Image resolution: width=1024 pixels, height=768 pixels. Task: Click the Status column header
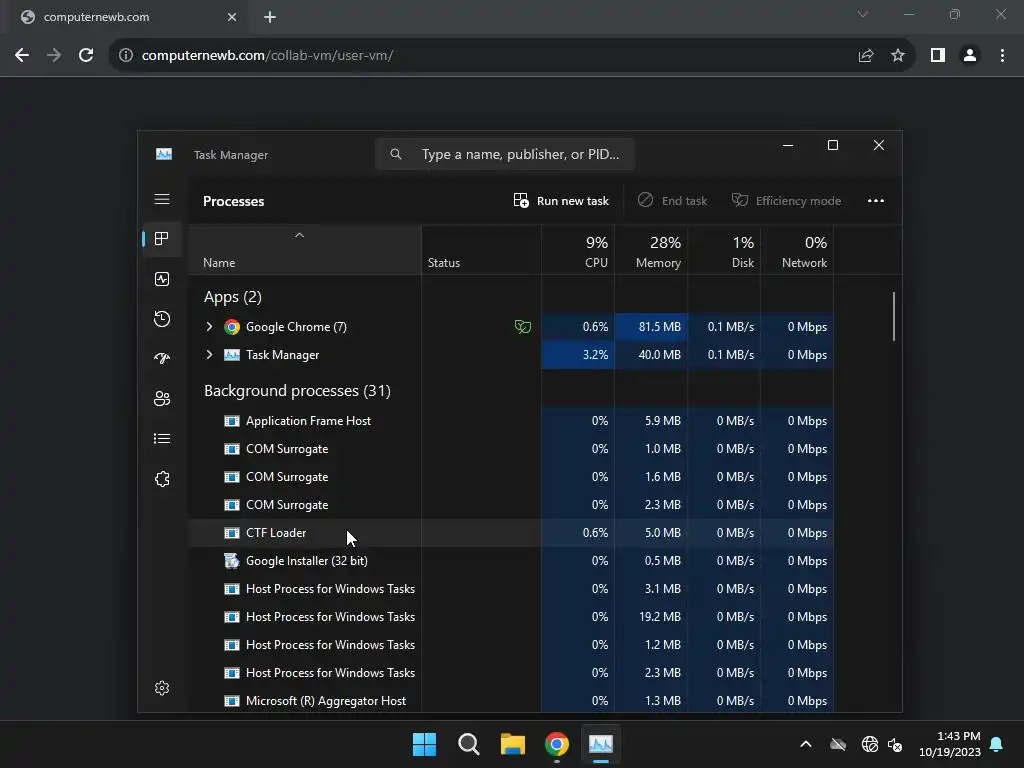coord(481,251)
